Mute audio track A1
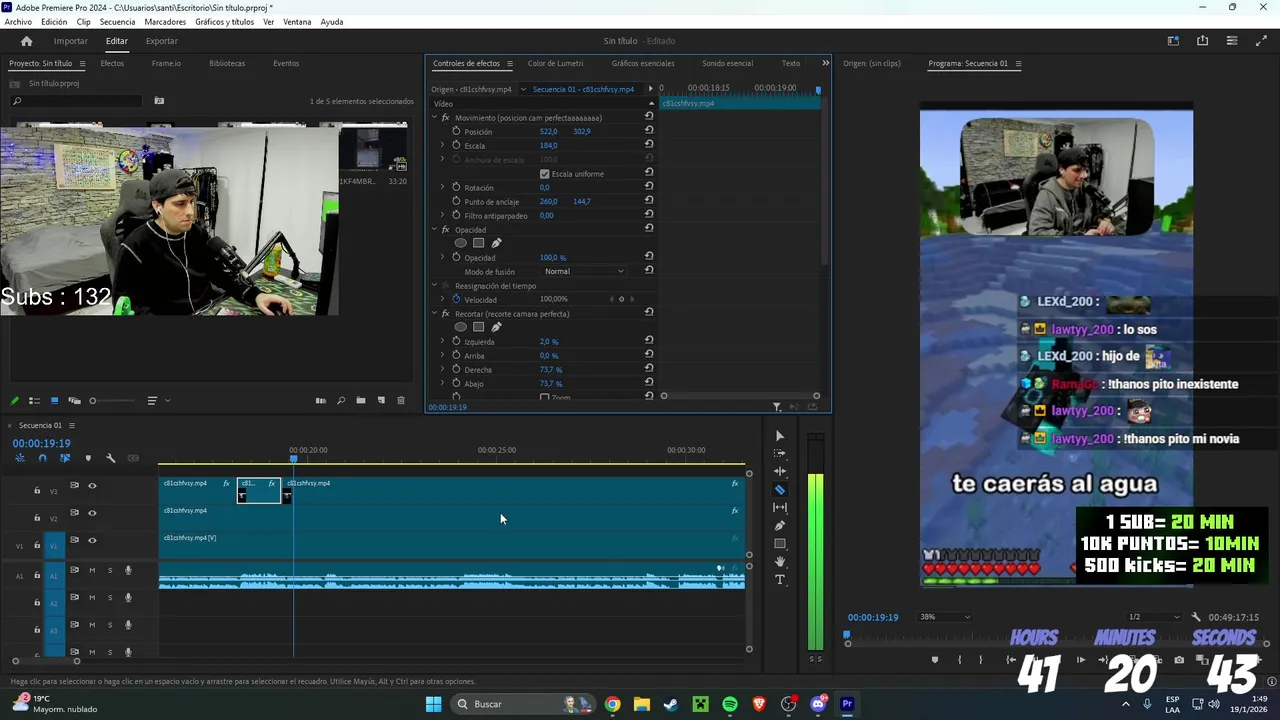The image size is (1280, 720). [92, 571]
